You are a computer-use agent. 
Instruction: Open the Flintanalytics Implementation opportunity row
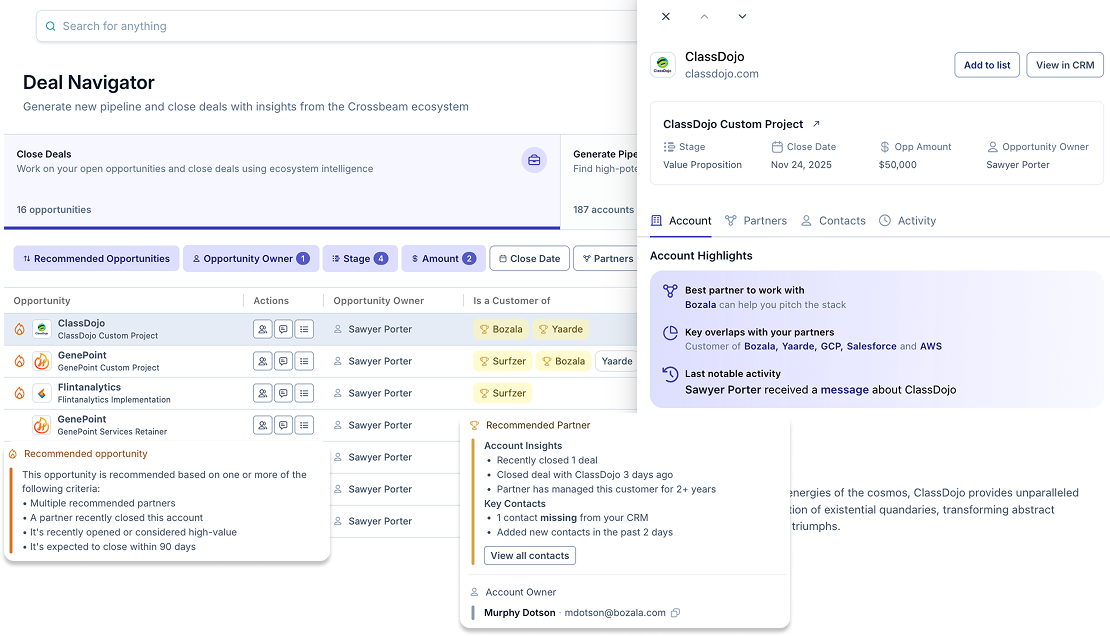[x=321, y=393]
